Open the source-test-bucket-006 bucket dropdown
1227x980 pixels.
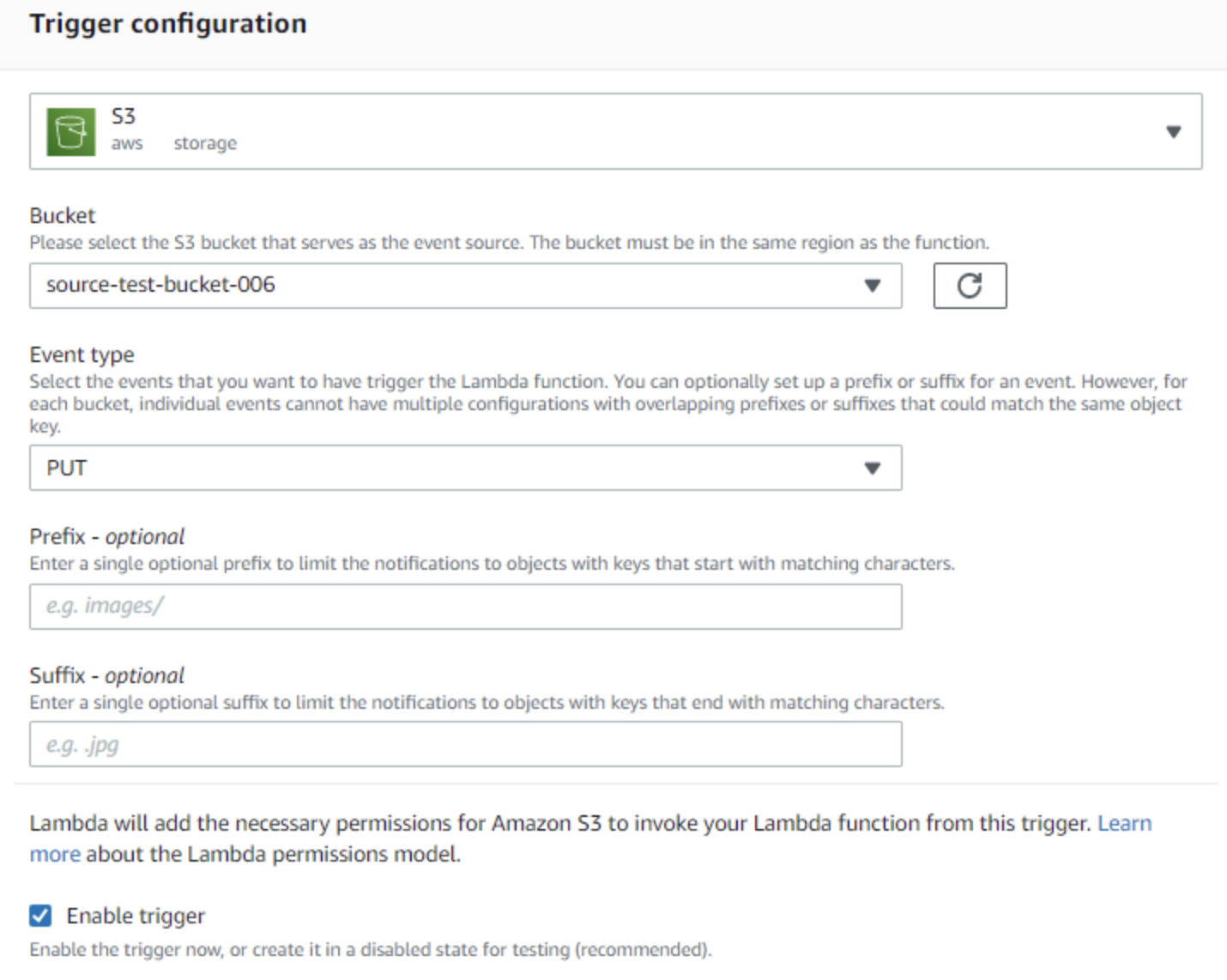point(466,286)
